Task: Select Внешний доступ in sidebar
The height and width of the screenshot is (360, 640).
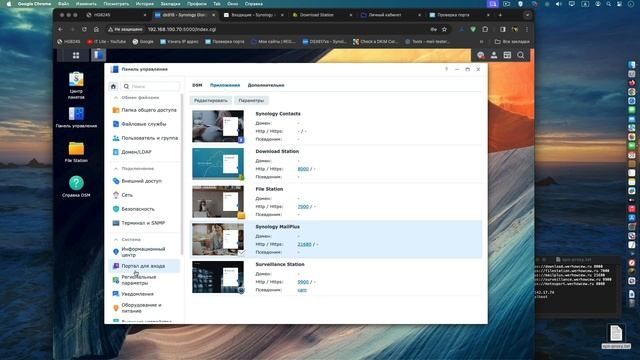Action: tap(144, 181)
